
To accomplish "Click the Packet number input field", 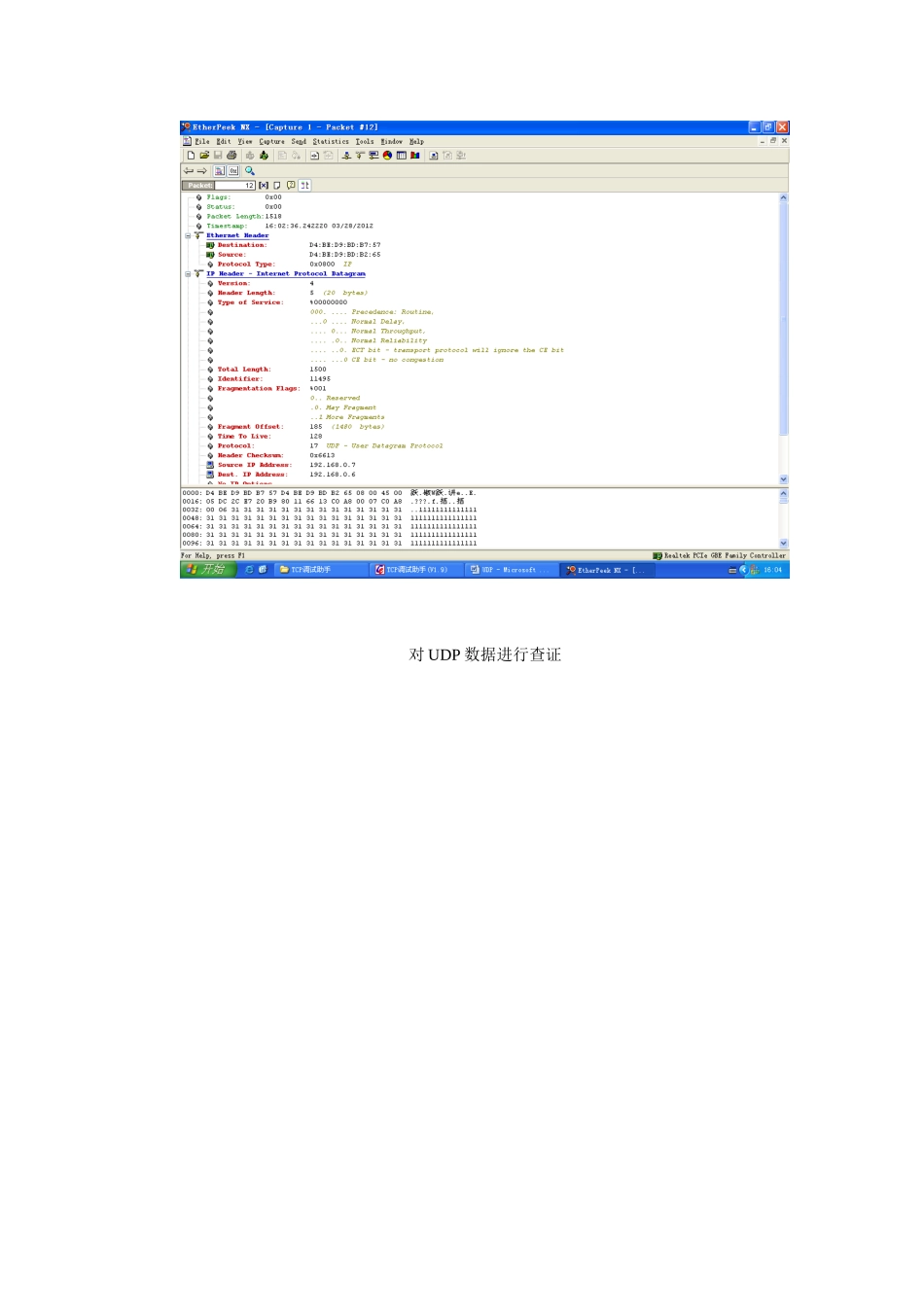I will coord(234,185).
